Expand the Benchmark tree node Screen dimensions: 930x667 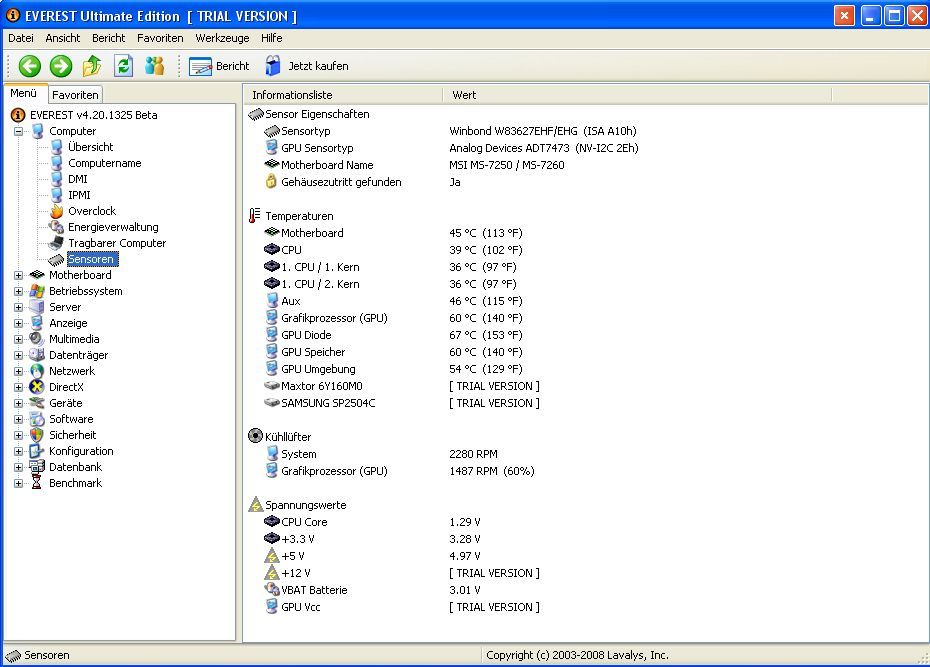(18, 483)
